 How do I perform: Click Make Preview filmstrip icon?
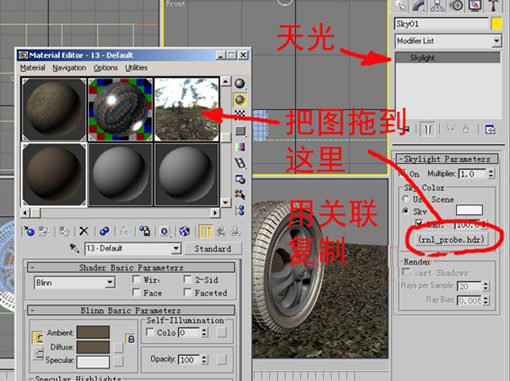tap(240, 163)
